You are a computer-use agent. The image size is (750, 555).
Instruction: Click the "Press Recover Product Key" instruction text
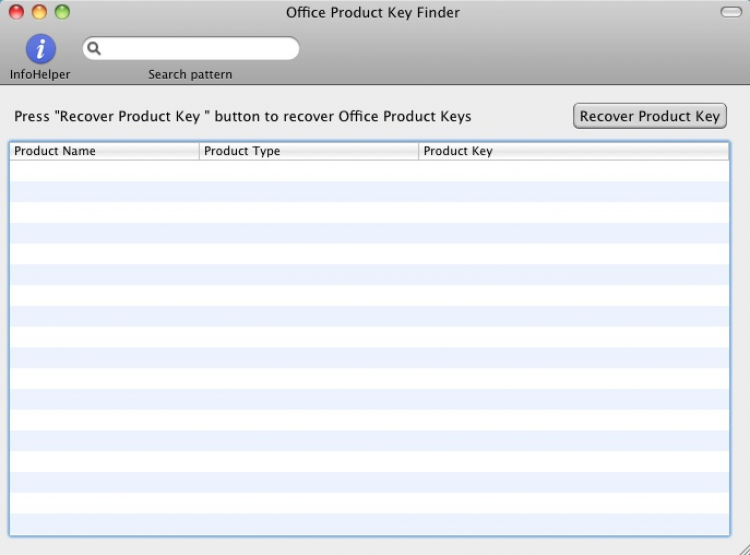(x=243, y=116)
